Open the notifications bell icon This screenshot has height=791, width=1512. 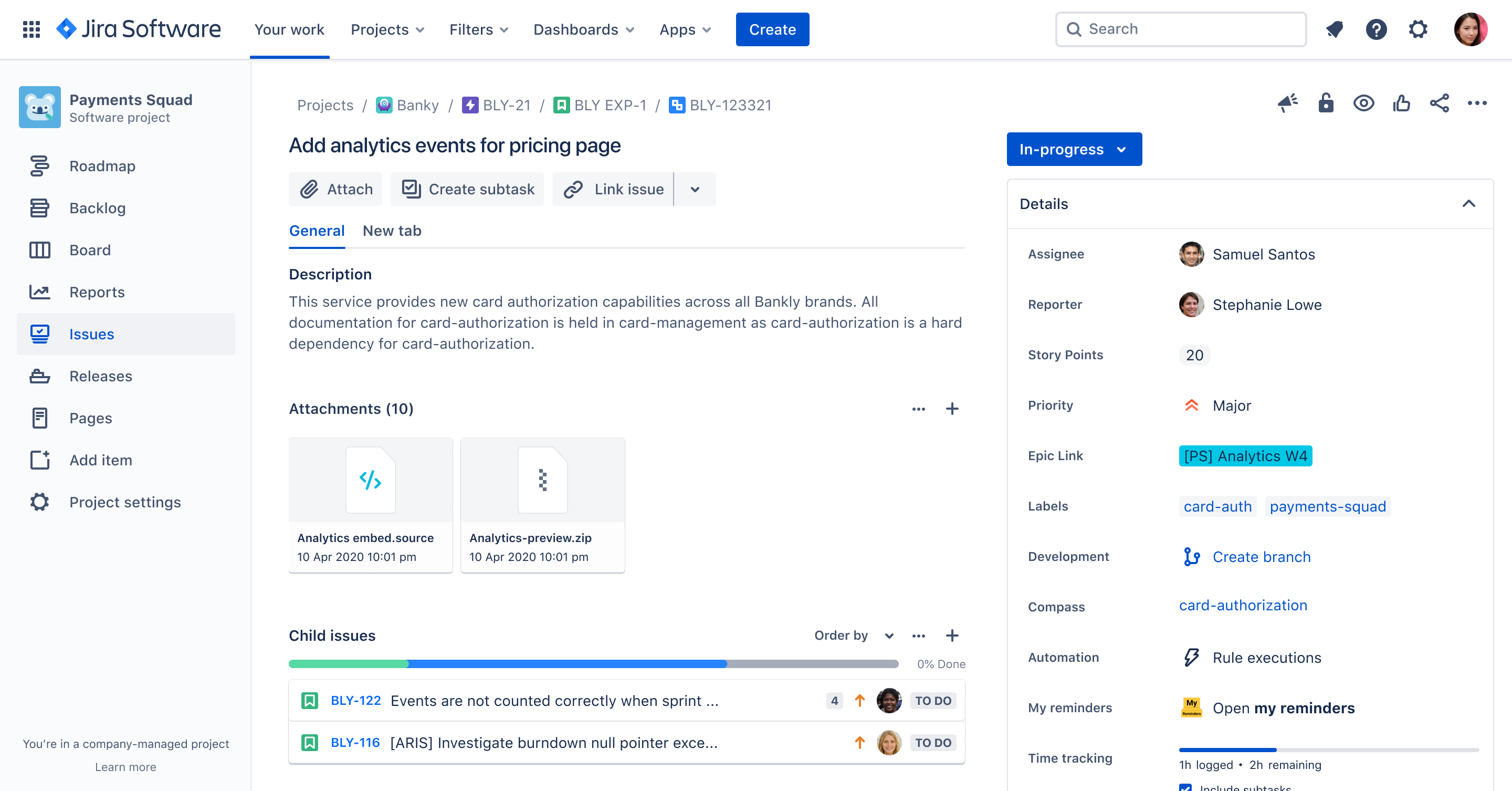tap(1335, 29)
